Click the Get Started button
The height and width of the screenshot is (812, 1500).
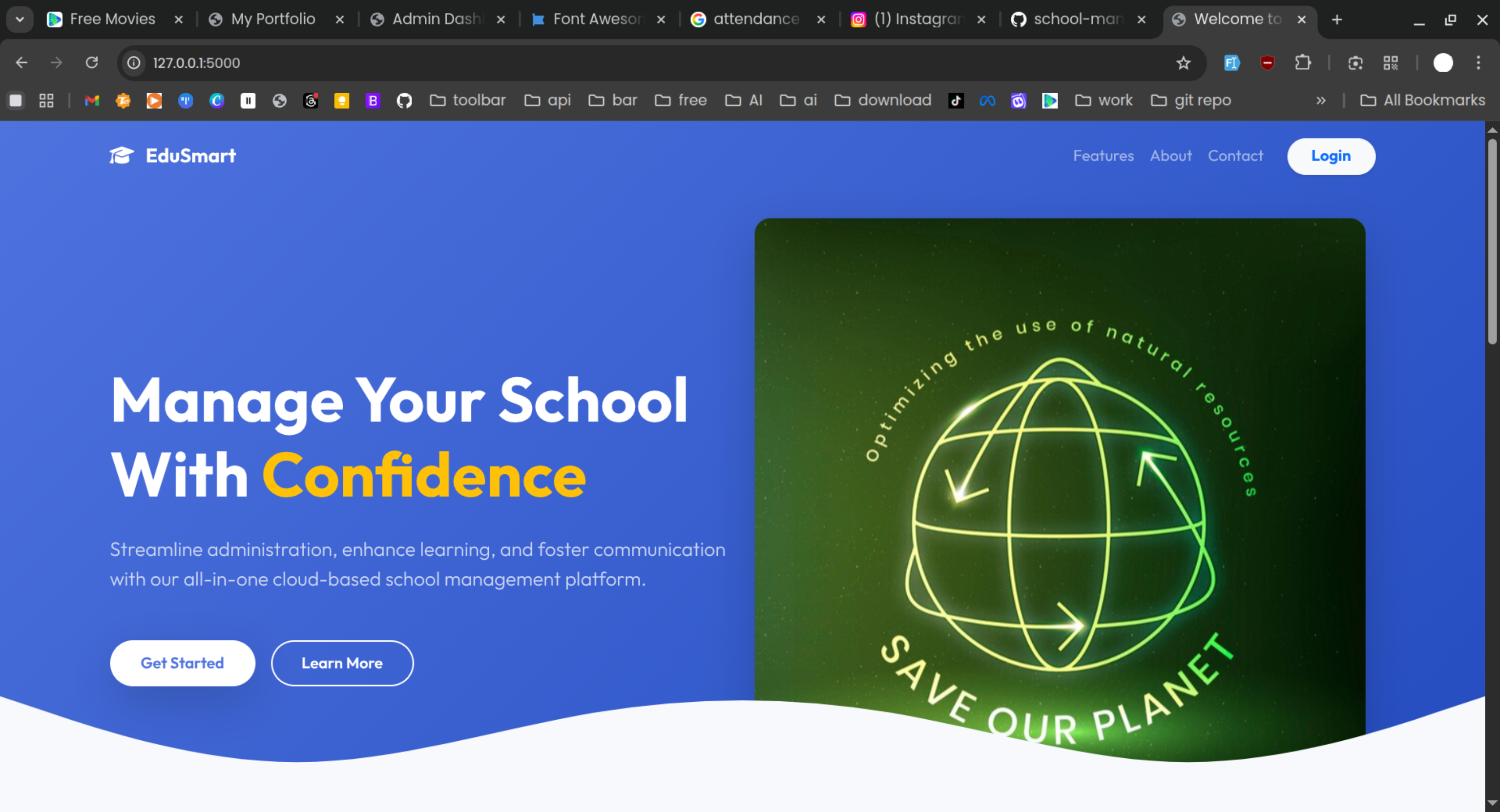coord(182,663)
